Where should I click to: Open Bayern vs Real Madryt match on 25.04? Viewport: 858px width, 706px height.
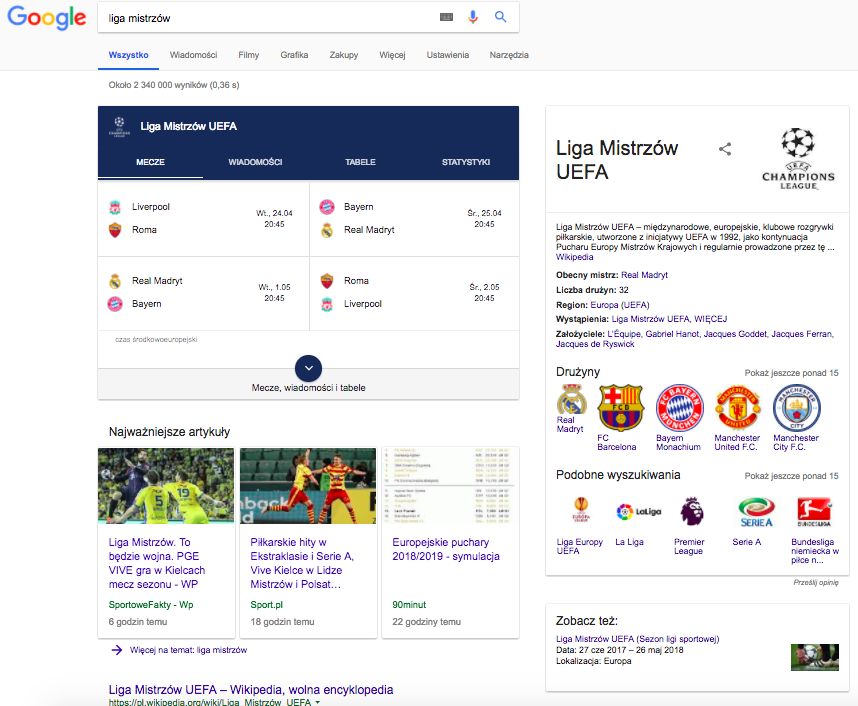pos(414,218)
